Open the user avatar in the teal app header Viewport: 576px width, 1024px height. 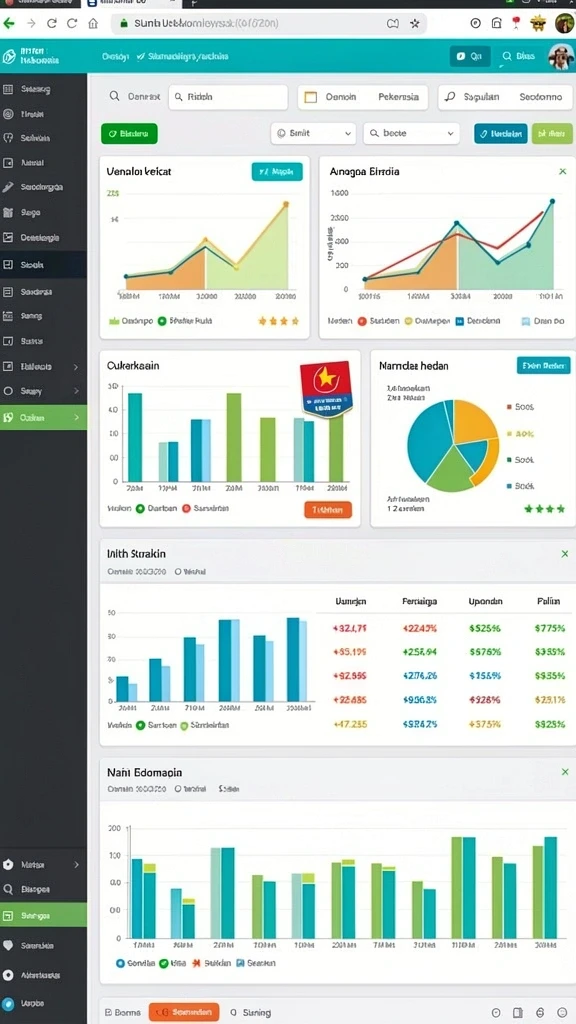point(561,57)
